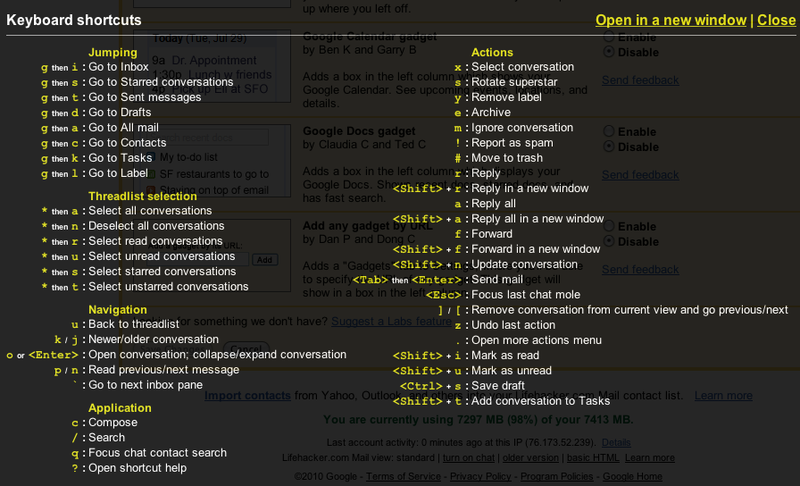Click the Import contacts link
The image size is (800, 486).
tap(247, 395)
